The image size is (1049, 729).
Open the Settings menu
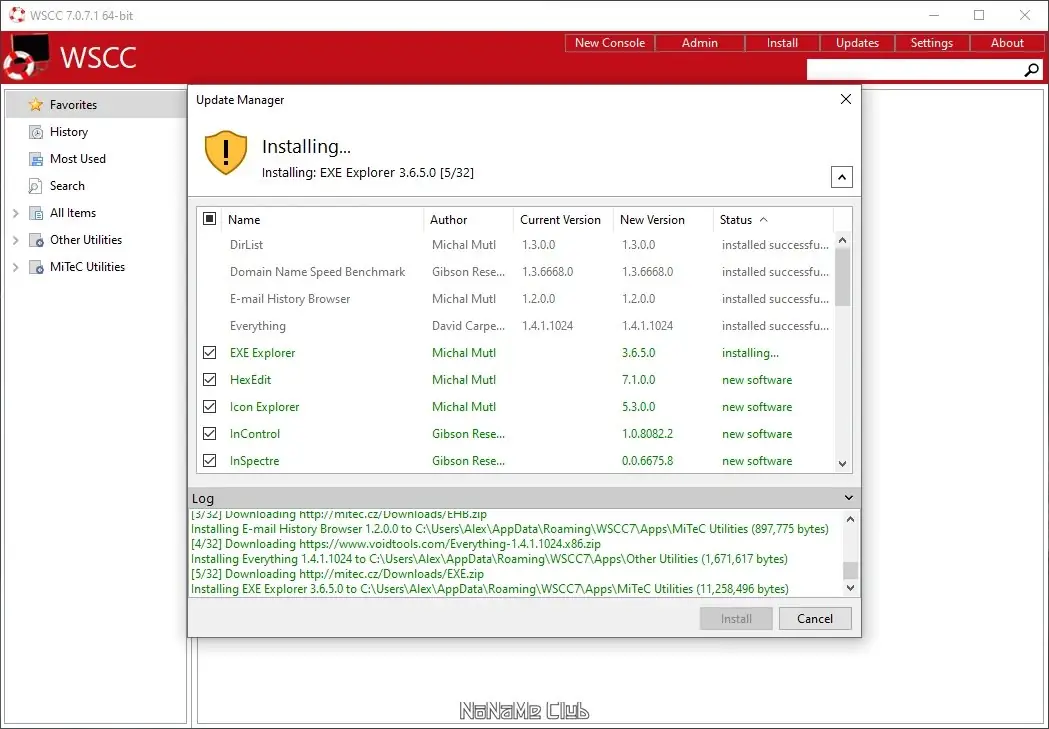[932, 43]
